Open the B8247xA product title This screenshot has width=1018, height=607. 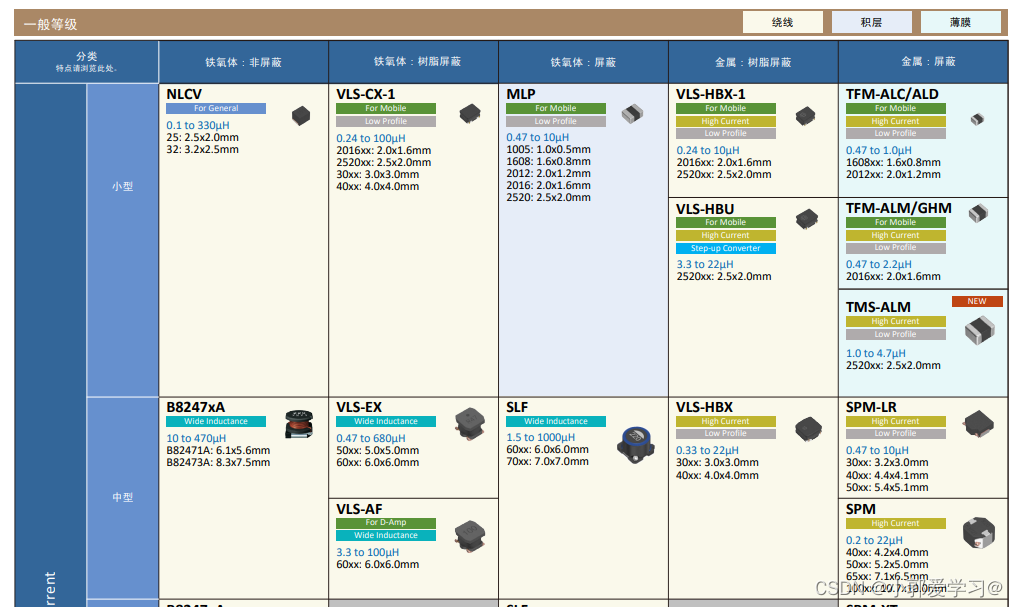pos(195,407)
